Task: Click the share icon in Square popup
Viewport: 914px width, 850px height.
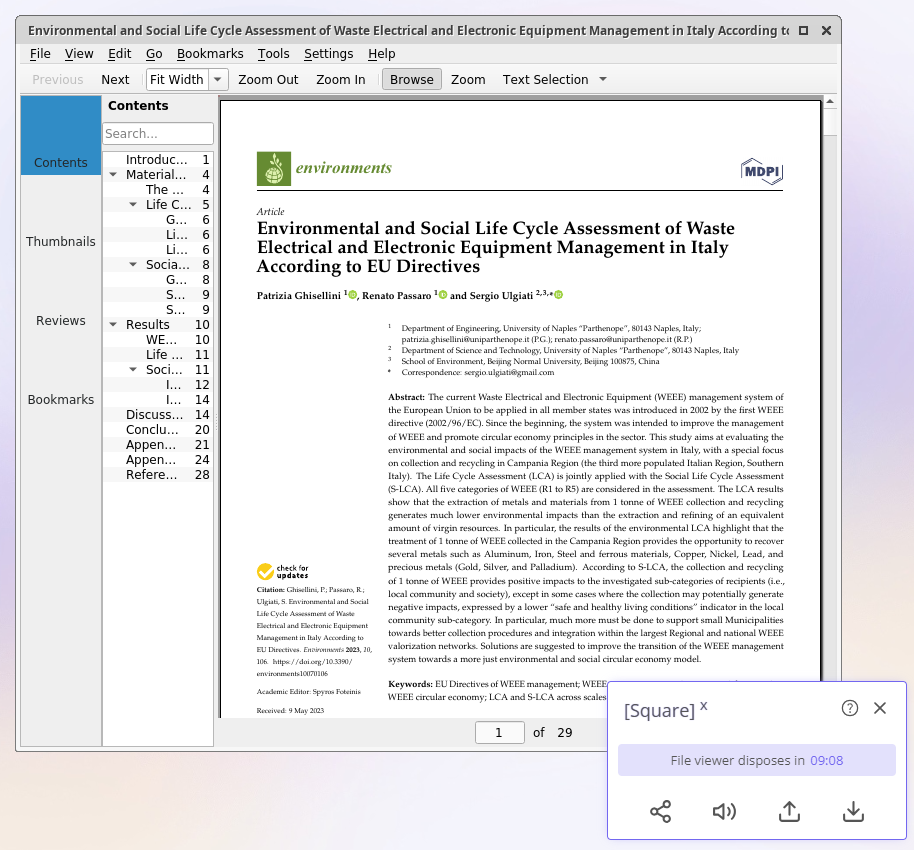Action: pos(660,812)
